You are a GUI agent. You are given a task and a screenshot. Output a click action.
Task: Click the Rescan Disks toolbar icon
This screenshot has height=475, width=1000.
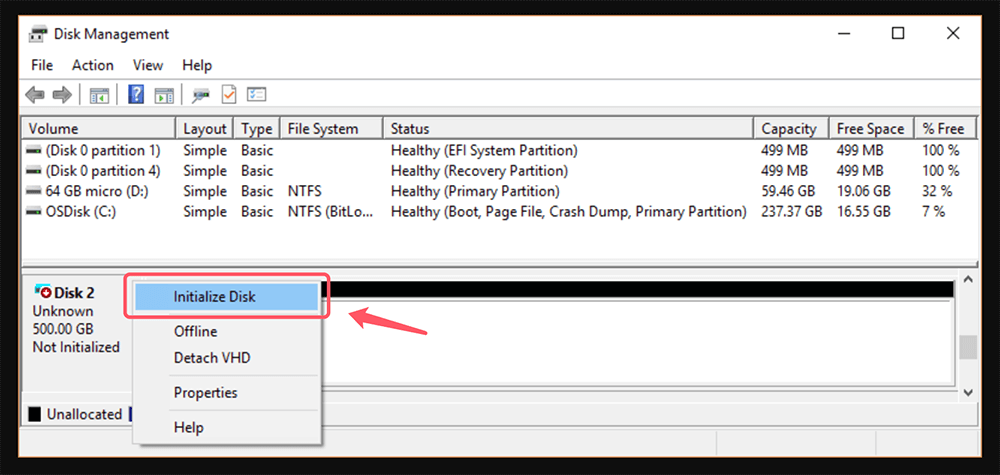(x=201, y=95)
